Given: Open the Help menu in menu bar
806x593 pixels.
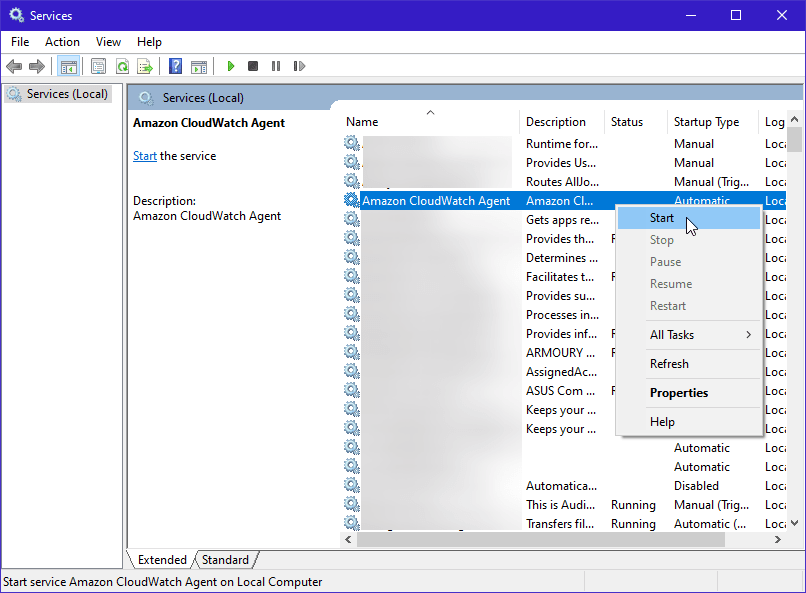Looking at the screenshot, I should point(149,42).
